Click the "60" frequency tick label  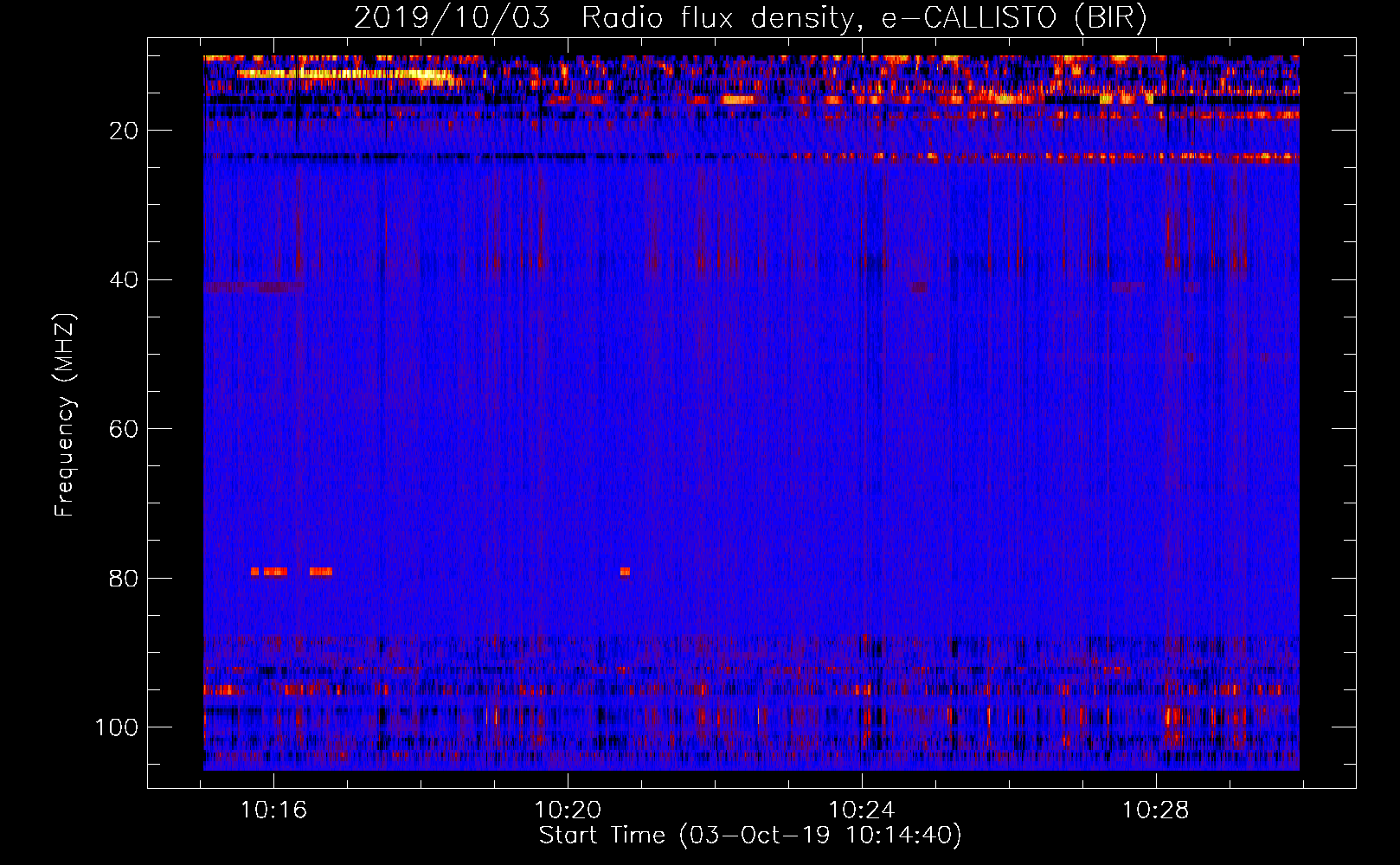[x=125, y=429]
